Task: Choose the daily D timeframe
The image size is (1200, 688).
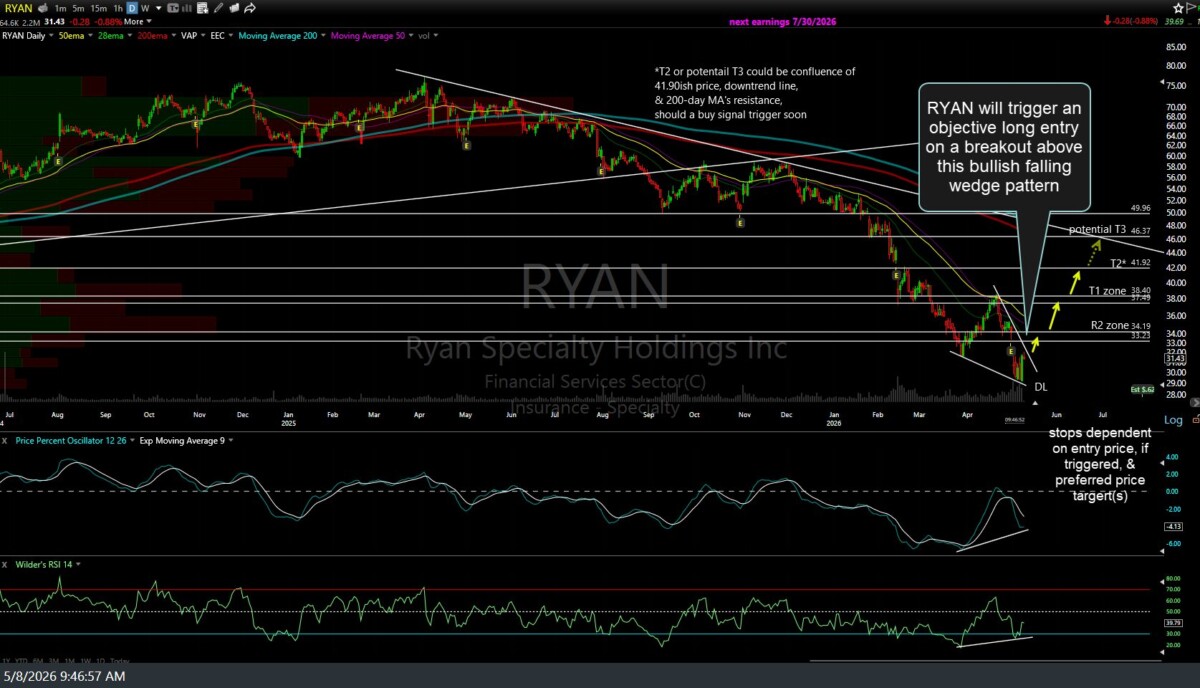Action: 132,8
